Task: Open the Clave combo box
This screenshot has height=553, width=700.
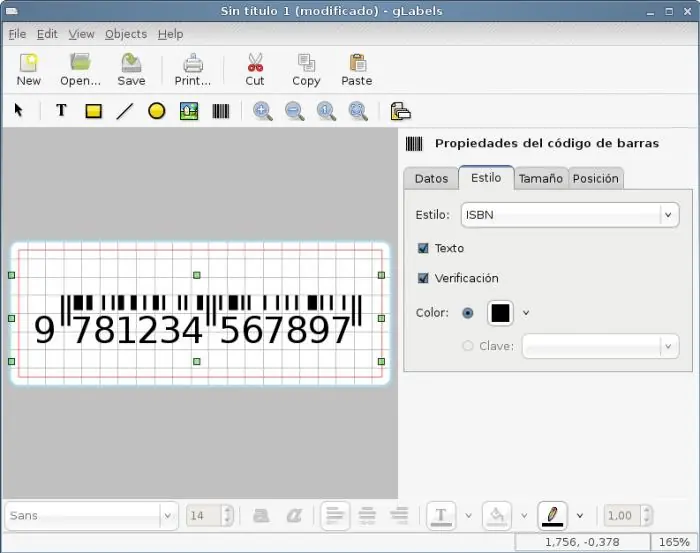Action: [x=600, y=346]
